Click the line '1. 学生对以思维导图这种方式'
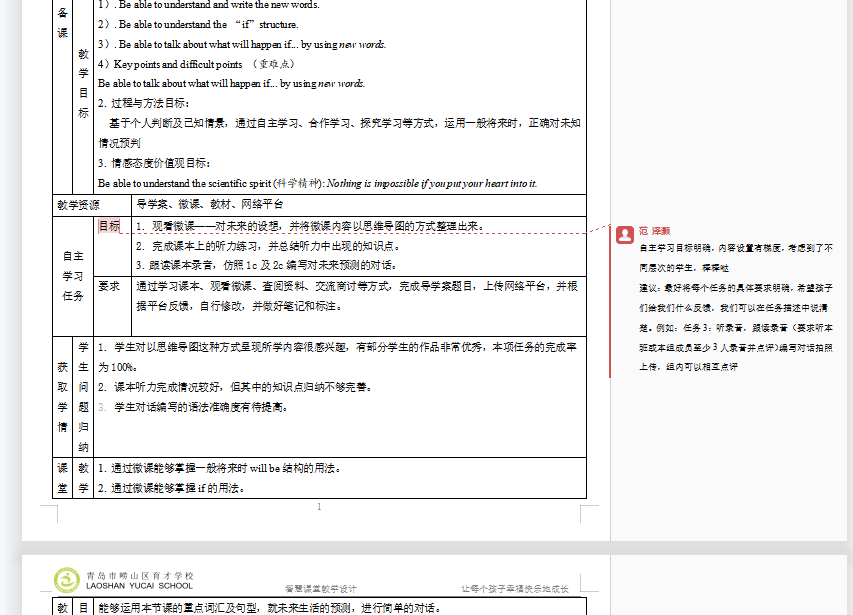Screen dimensions: 853x615 (337, 357)
